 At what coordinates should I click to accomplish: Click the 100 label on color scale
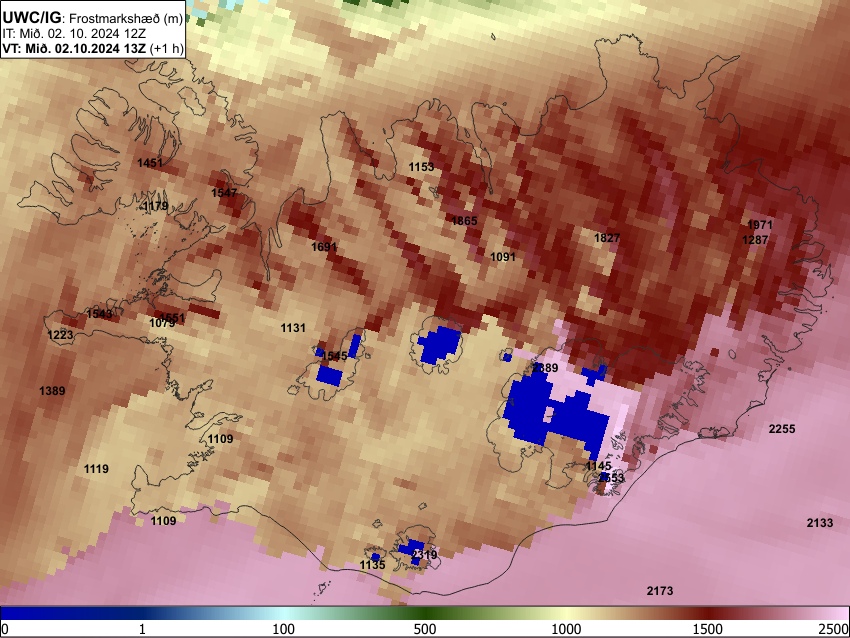coord(284,629)
